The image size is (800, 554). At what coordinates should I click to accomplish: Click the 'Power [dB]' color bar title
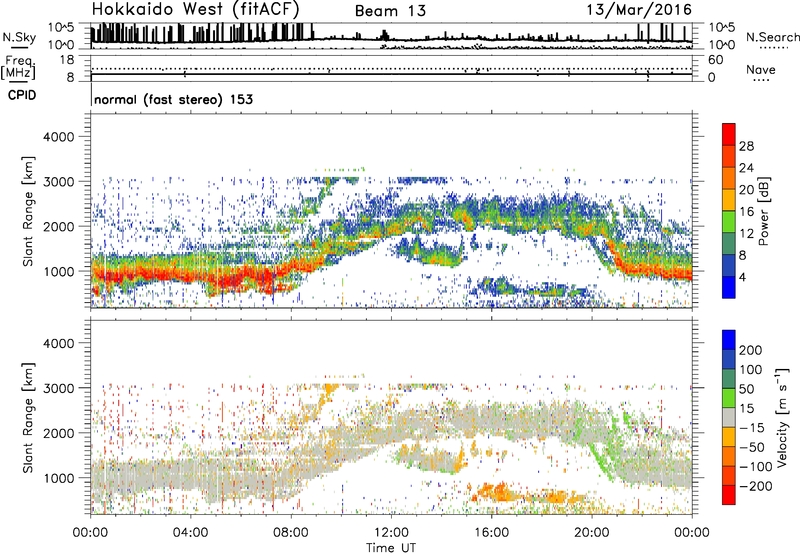763,211
